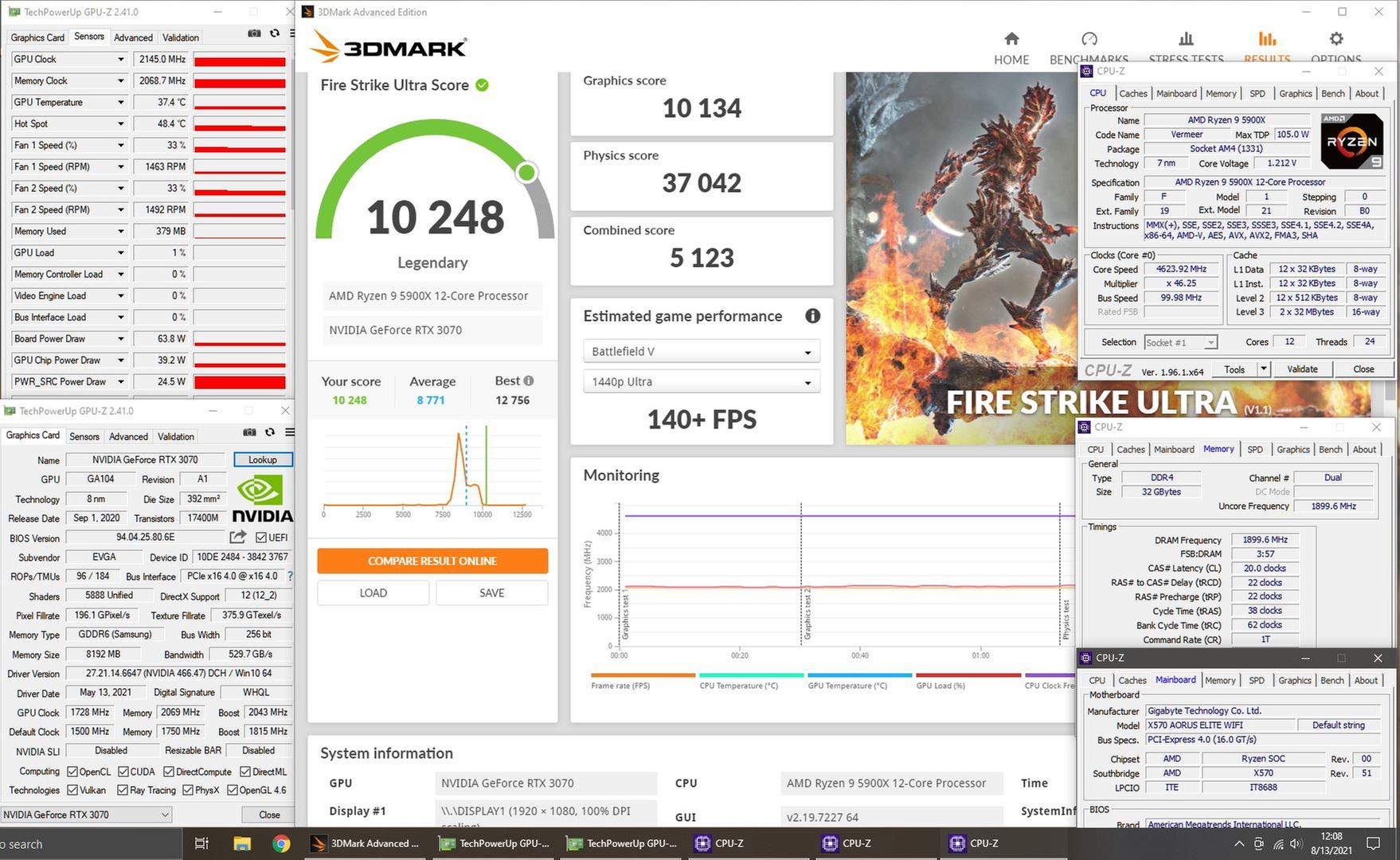1400x860 pixels.
Task: Click the volume icon in system tray
Action: click(1296, 843)
